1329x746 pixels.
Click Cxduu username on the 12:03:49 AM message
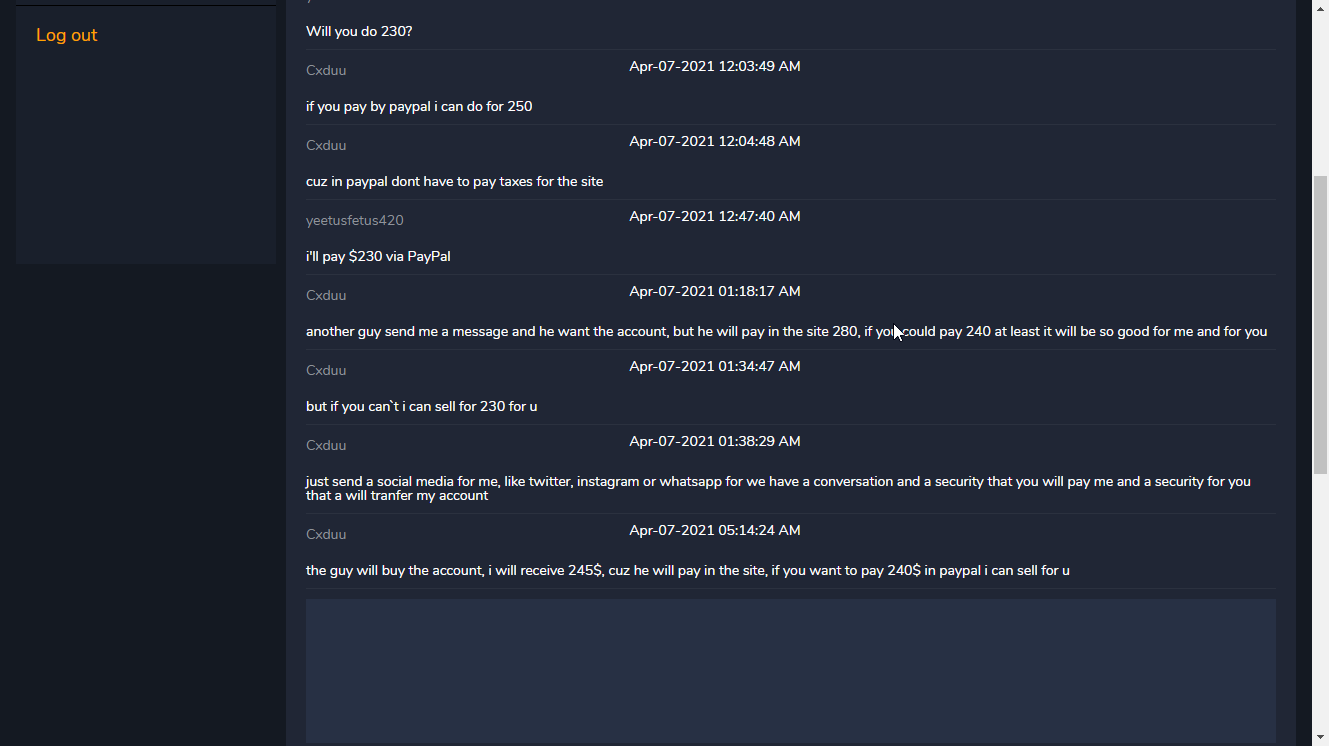[x=326, y=70]
